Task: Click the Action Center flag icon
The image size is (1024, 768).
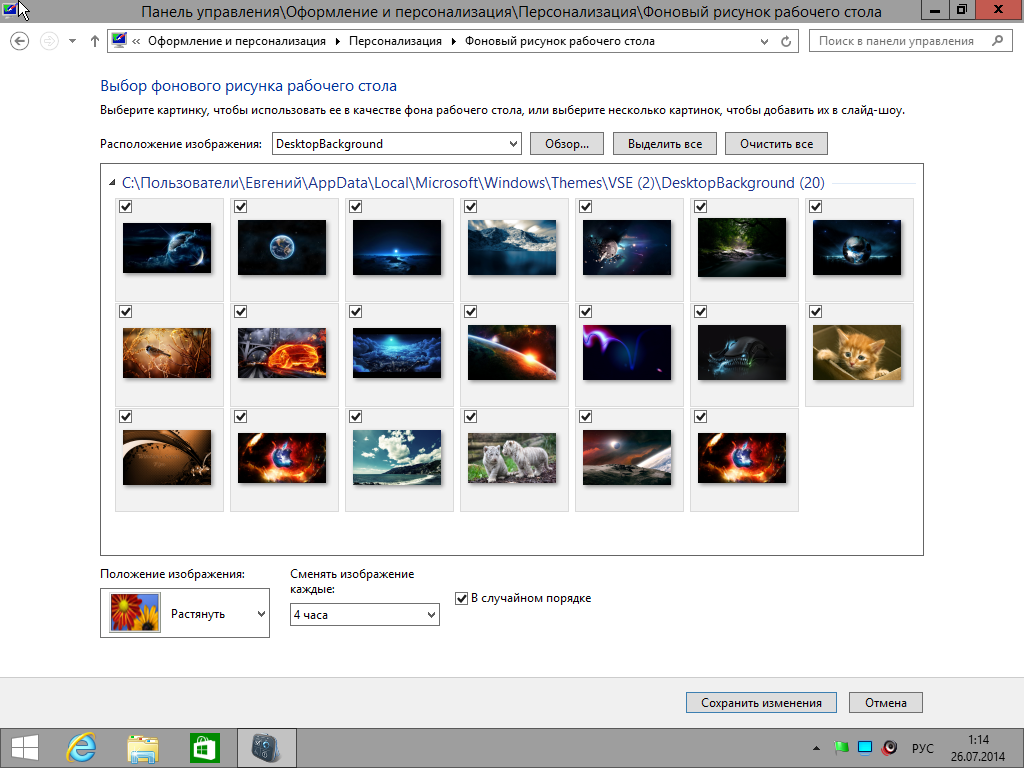Action: [x=841, y=747]
